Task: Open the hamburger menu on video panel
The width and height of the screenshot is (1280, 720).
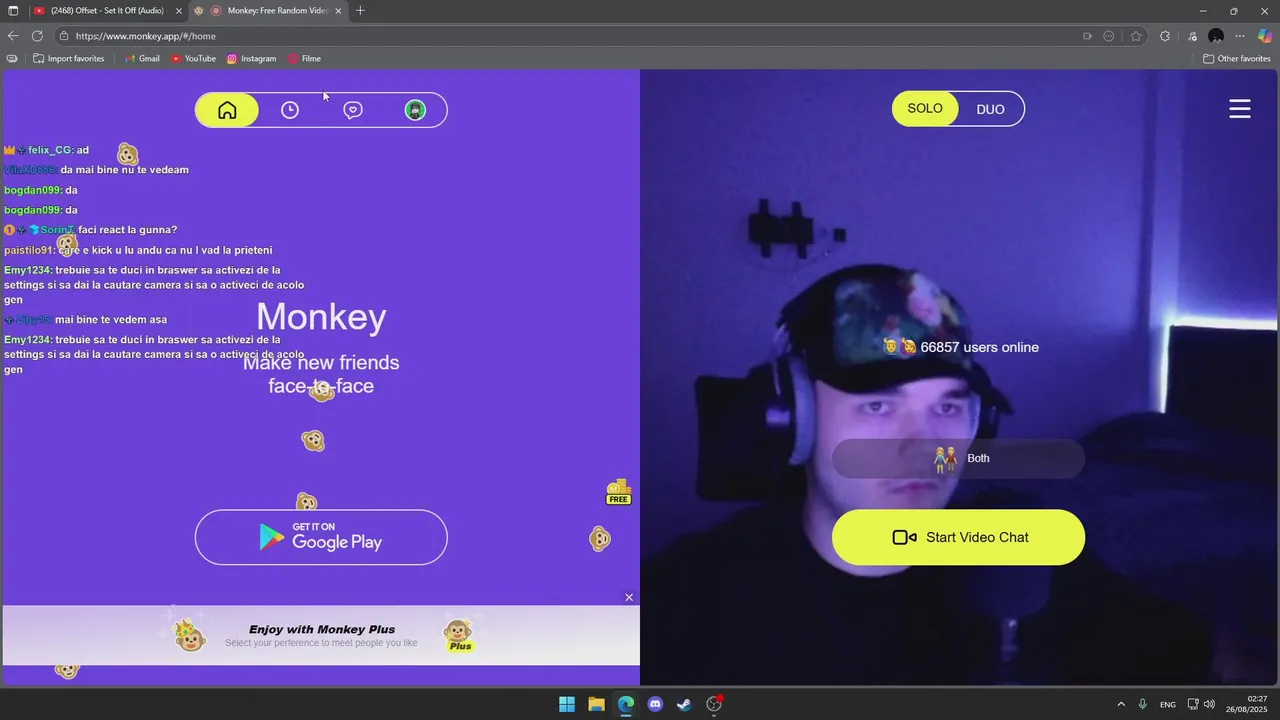Action: coord(1240,109)
